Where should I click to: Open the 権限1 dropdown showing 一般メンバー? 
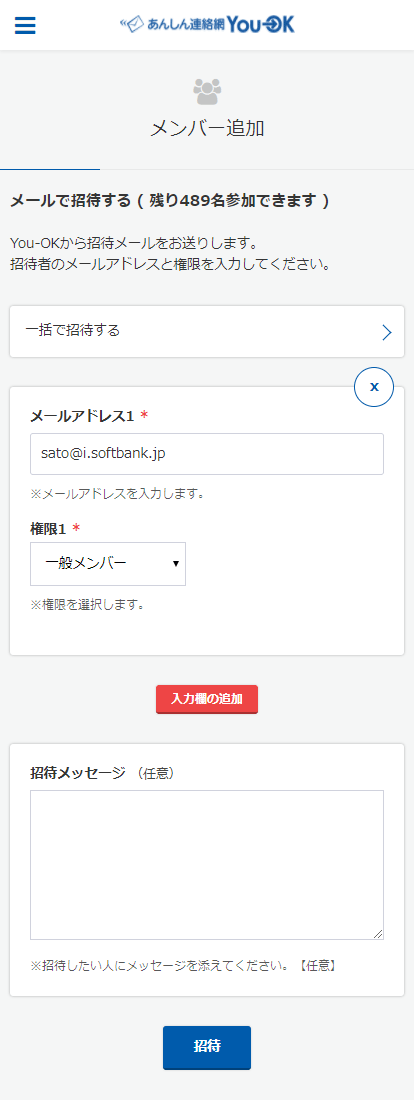[108, 563]
